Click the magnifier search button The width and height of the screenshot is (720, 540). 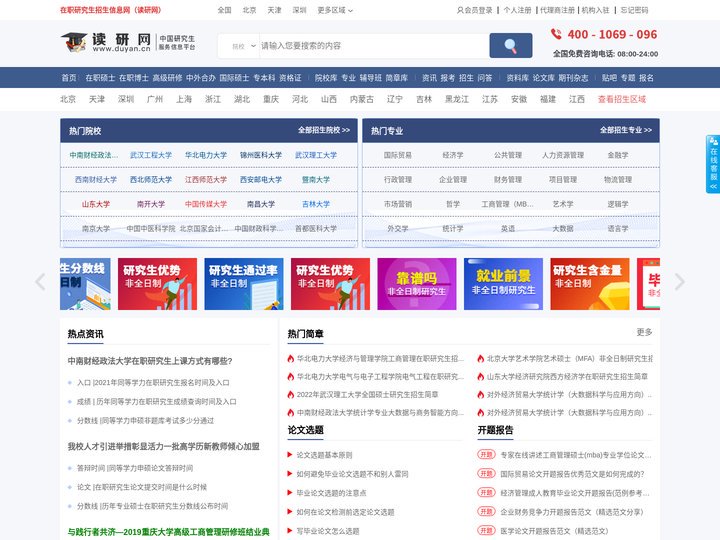[x=511, y=45]
